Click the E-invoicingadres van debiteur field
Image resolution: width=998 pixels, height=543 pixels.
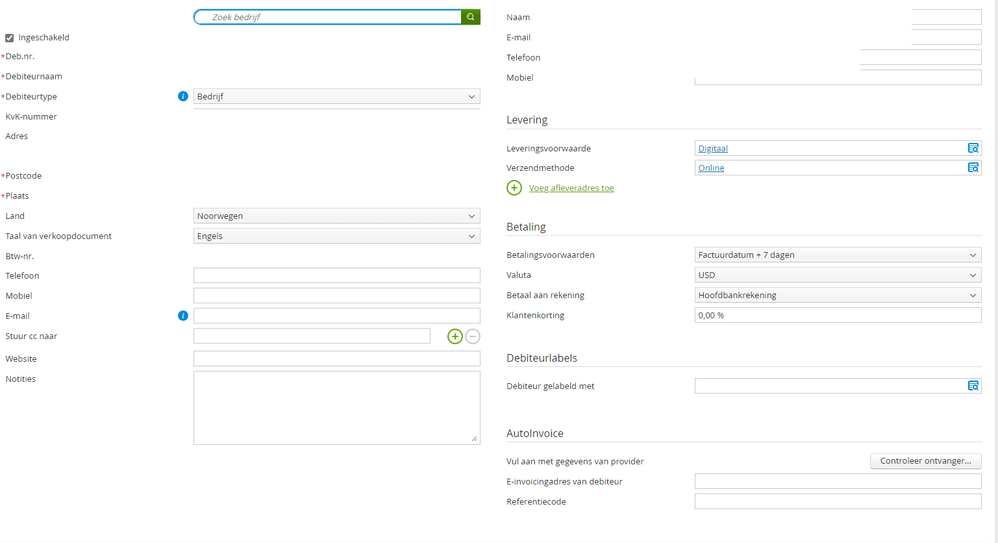(x=838, y=481)
